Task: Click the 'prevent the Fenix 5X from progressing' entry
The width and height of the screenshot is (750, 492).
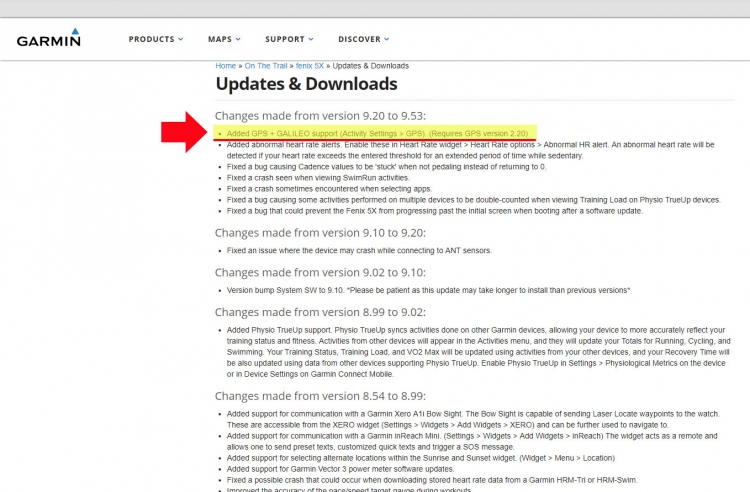Action: click(x=434, y=211)
